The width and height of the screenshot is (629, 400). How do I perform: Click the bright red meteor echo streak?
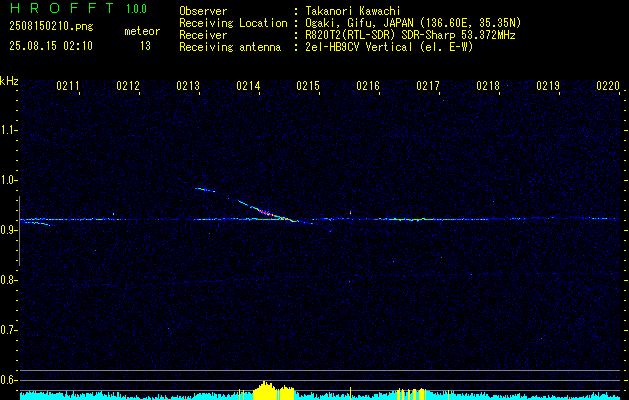click(x=268, y=212)
